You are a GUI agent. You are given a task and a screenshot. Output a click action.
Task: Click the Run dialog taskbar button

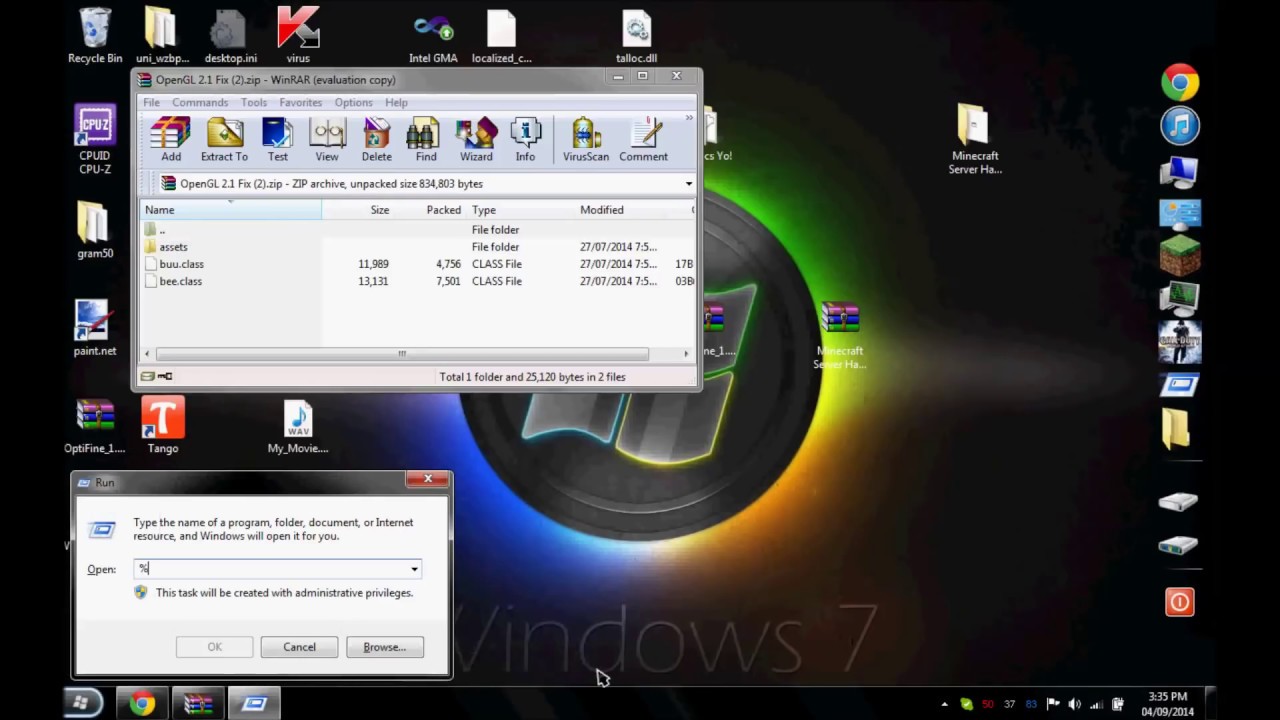(254, 704)
